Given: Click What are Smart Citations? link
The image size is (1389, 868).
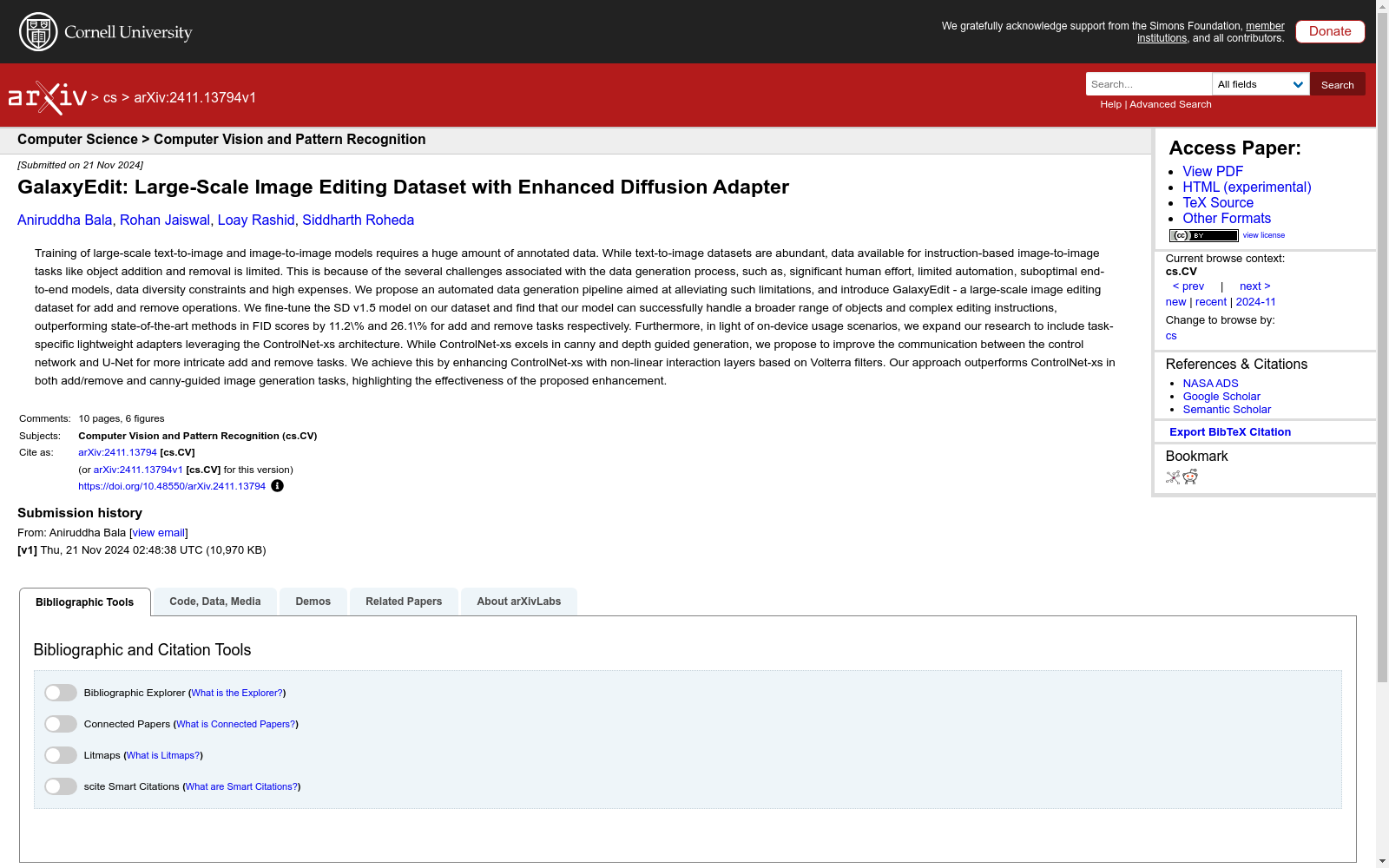Looking at the screenshot, I should [x=241, y=786].
